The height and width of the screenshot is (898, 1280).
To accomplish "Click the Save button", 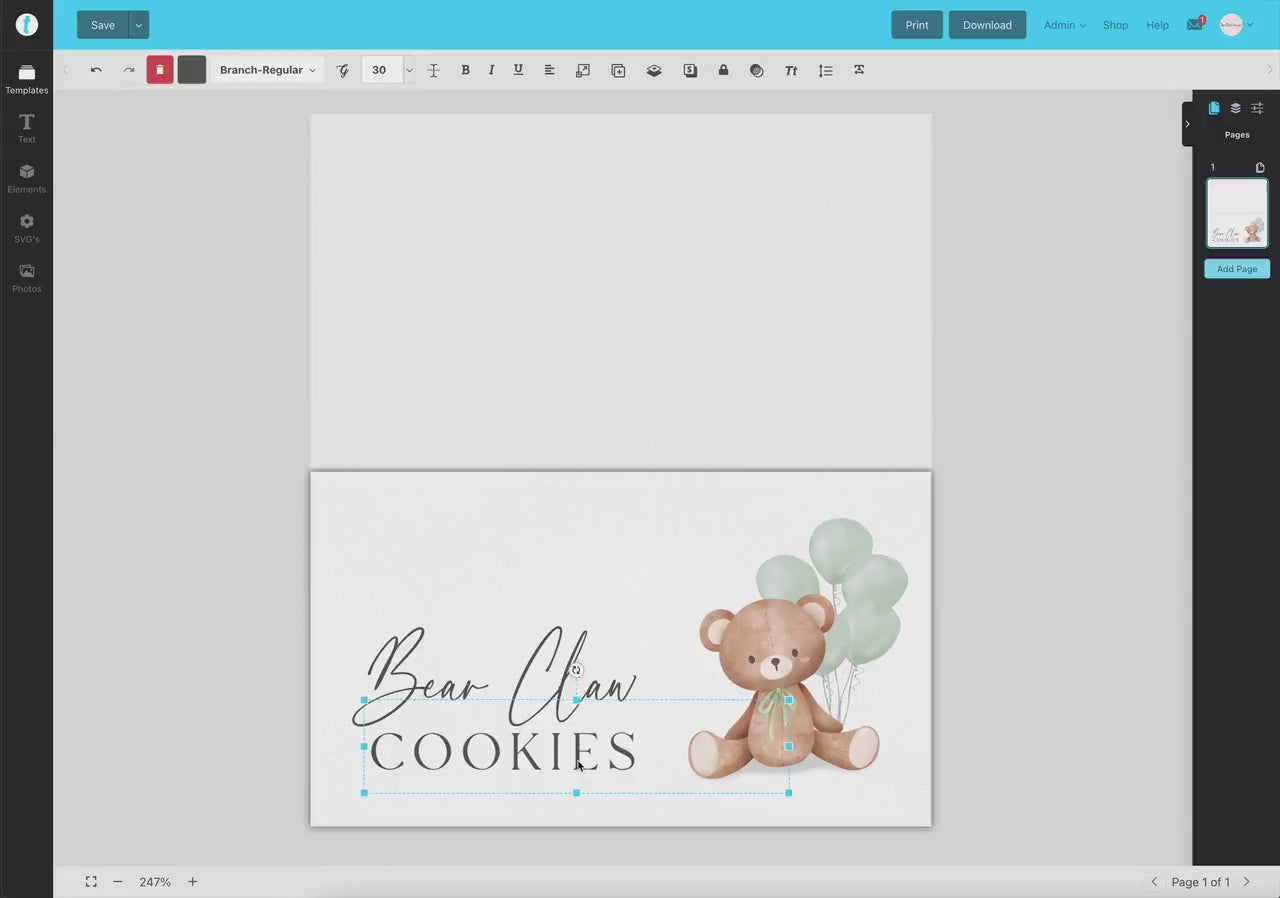I will [103, 25].
